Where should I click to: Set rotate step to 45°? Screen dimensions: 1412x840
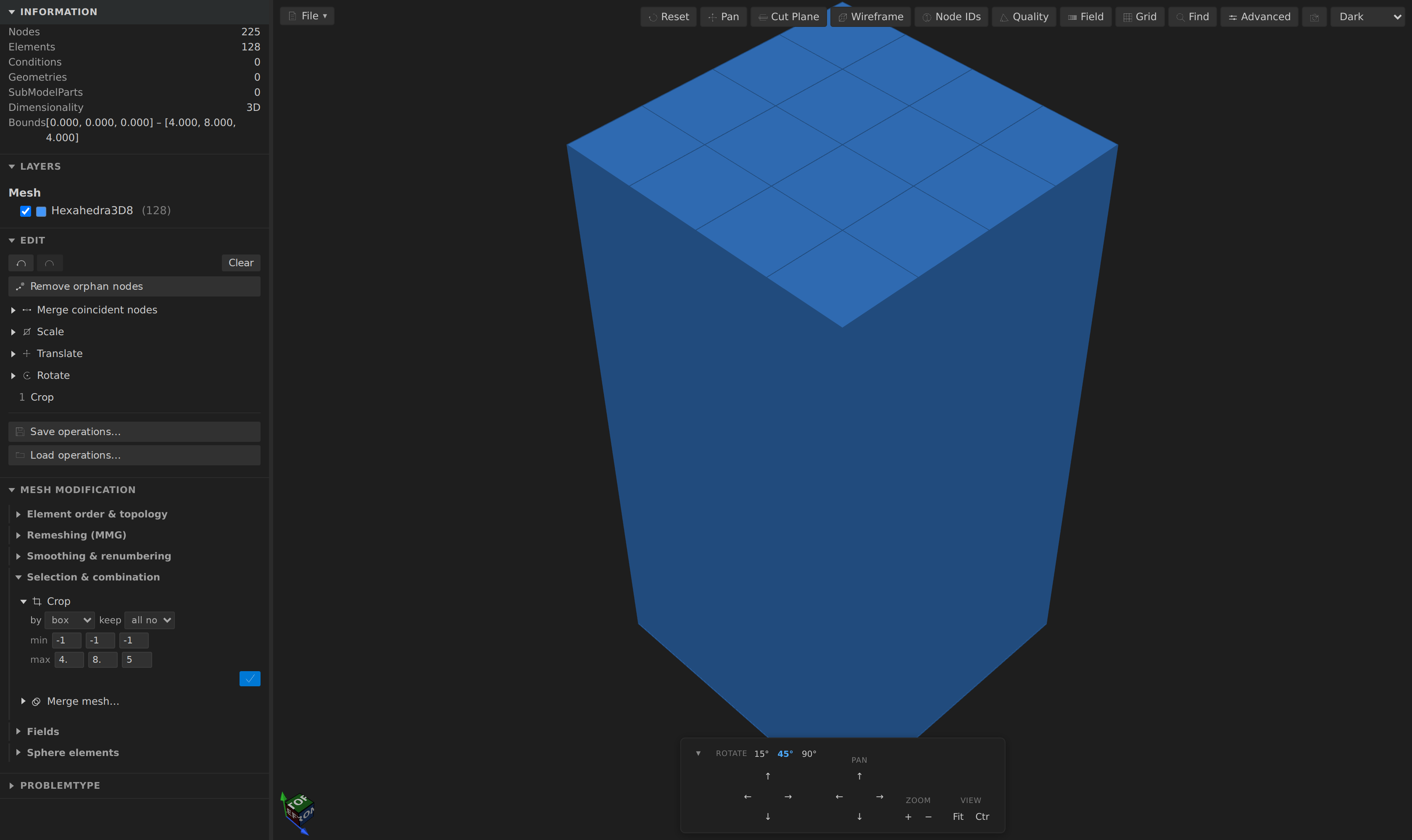pyautogui.click(x=785, y=754)
